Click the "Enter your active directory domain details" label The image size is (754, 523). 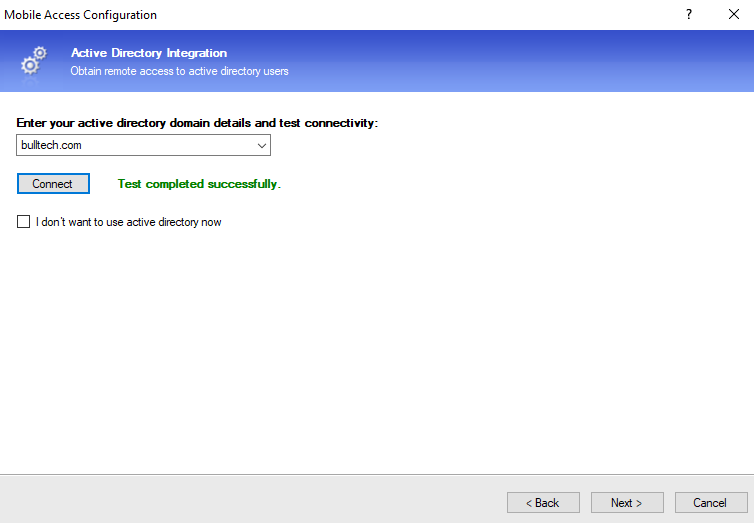point(197,123)
